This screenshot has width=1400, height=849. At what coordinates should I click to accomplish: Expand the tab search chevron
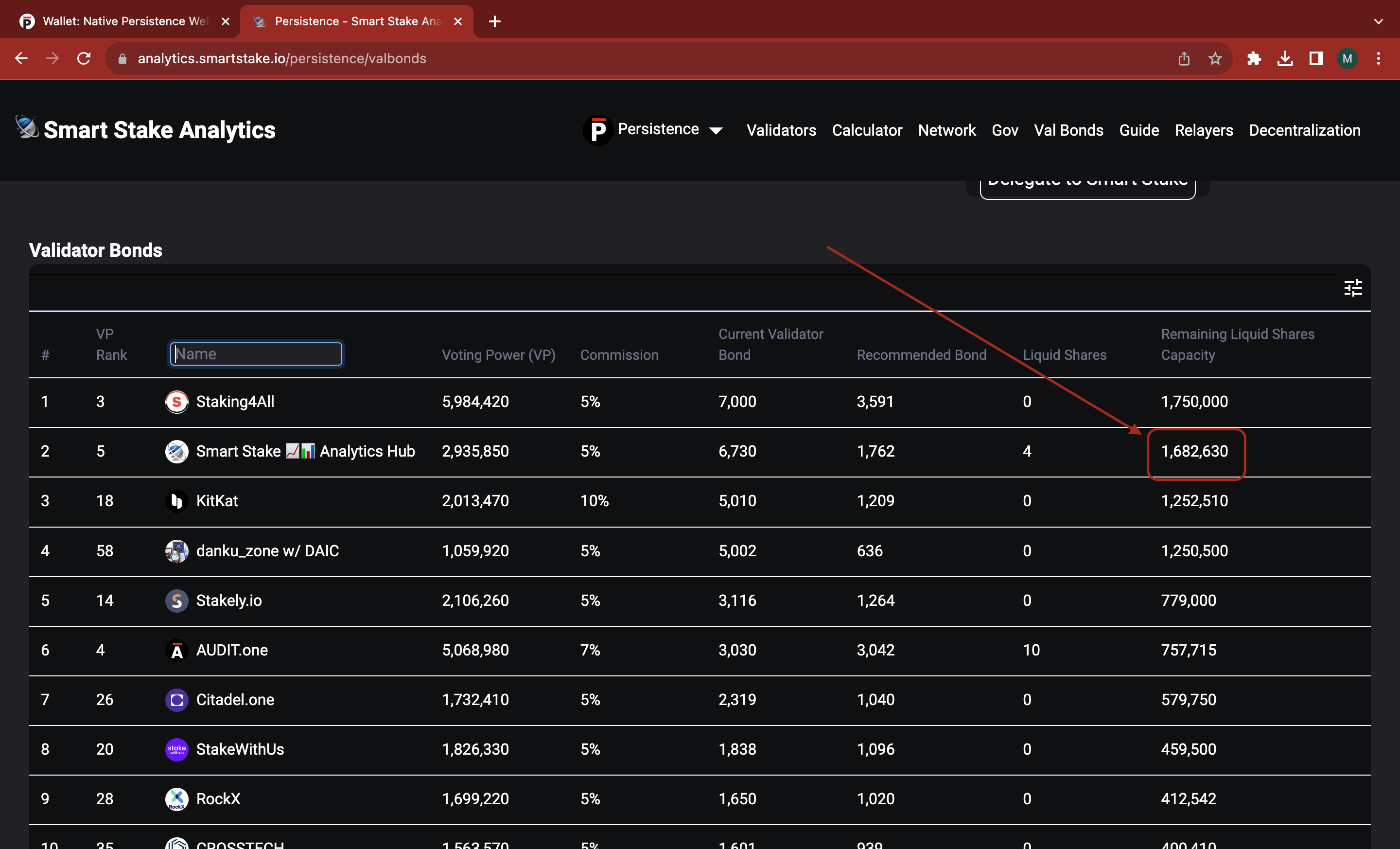[x=1379, y=21]
